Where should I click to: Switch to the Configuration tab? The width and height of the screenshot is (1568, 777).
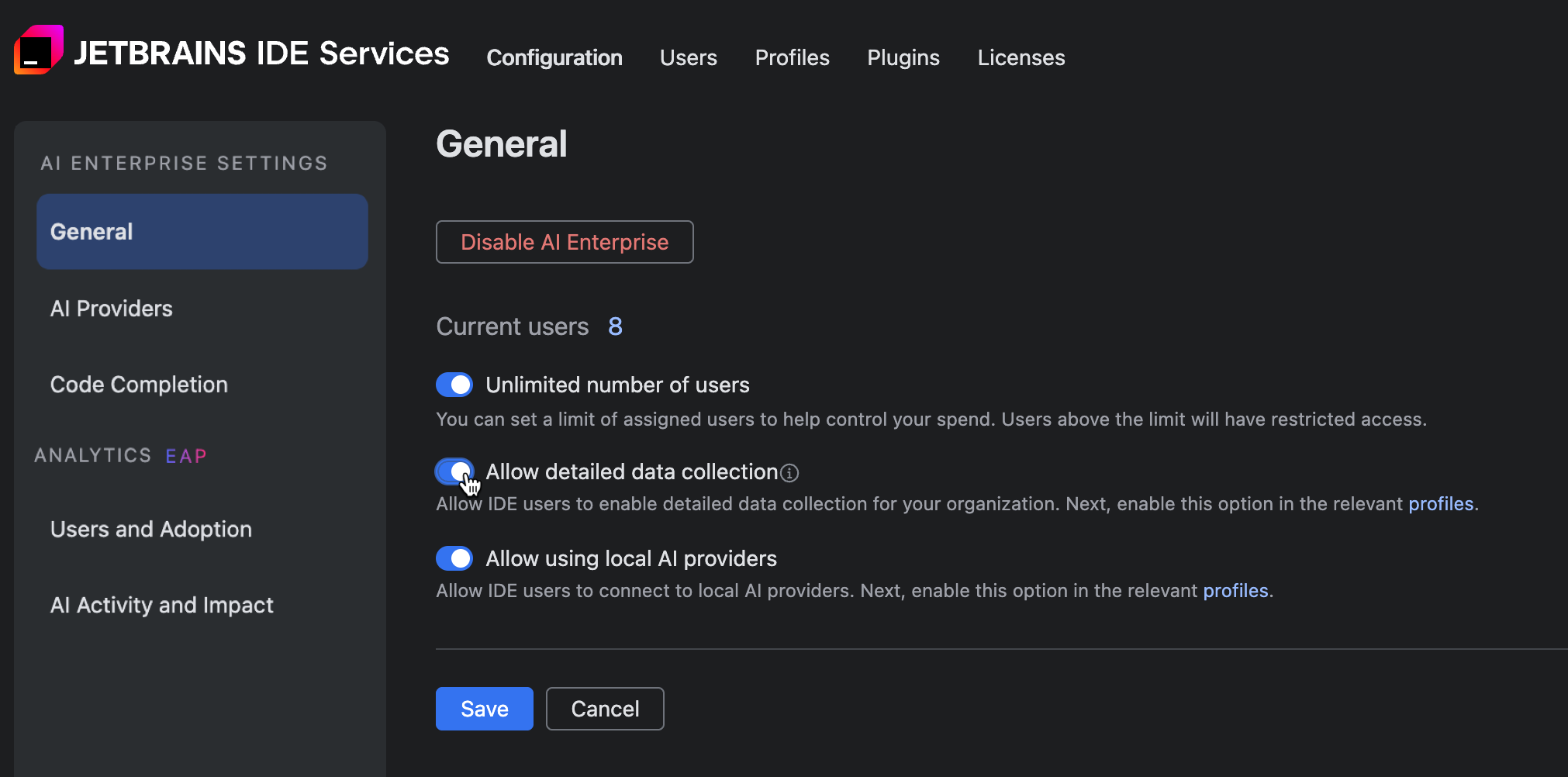[554, 57]
